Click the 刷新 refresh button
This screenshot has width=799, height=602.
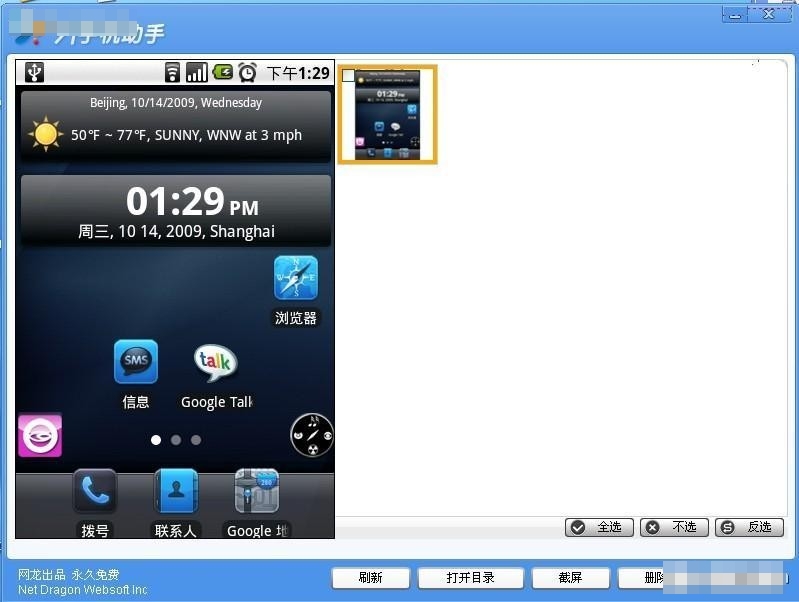pyautogui.click(x=370, y=578)
